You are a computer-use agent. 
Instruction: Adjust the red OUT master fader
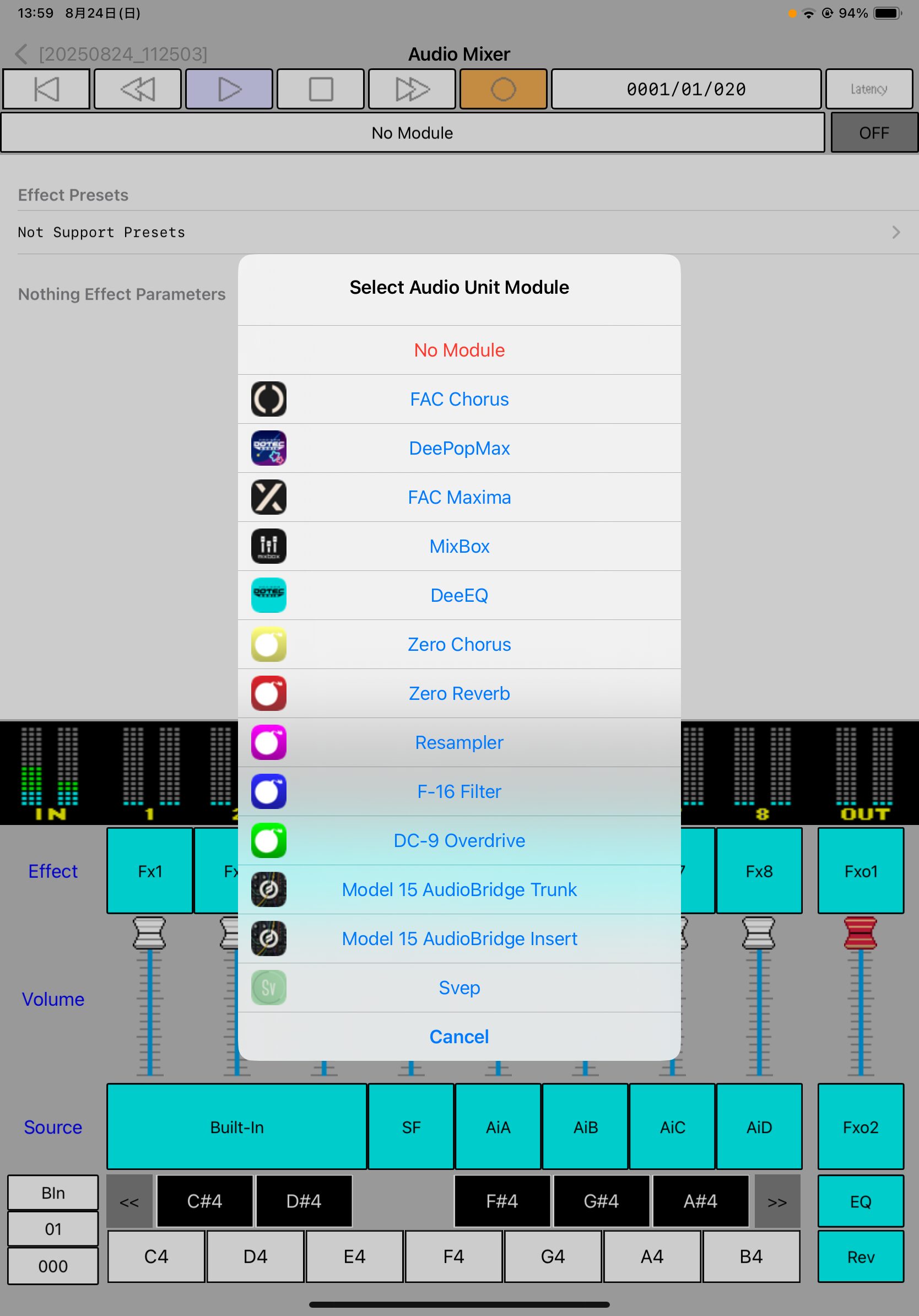click(x=861, y=933)
